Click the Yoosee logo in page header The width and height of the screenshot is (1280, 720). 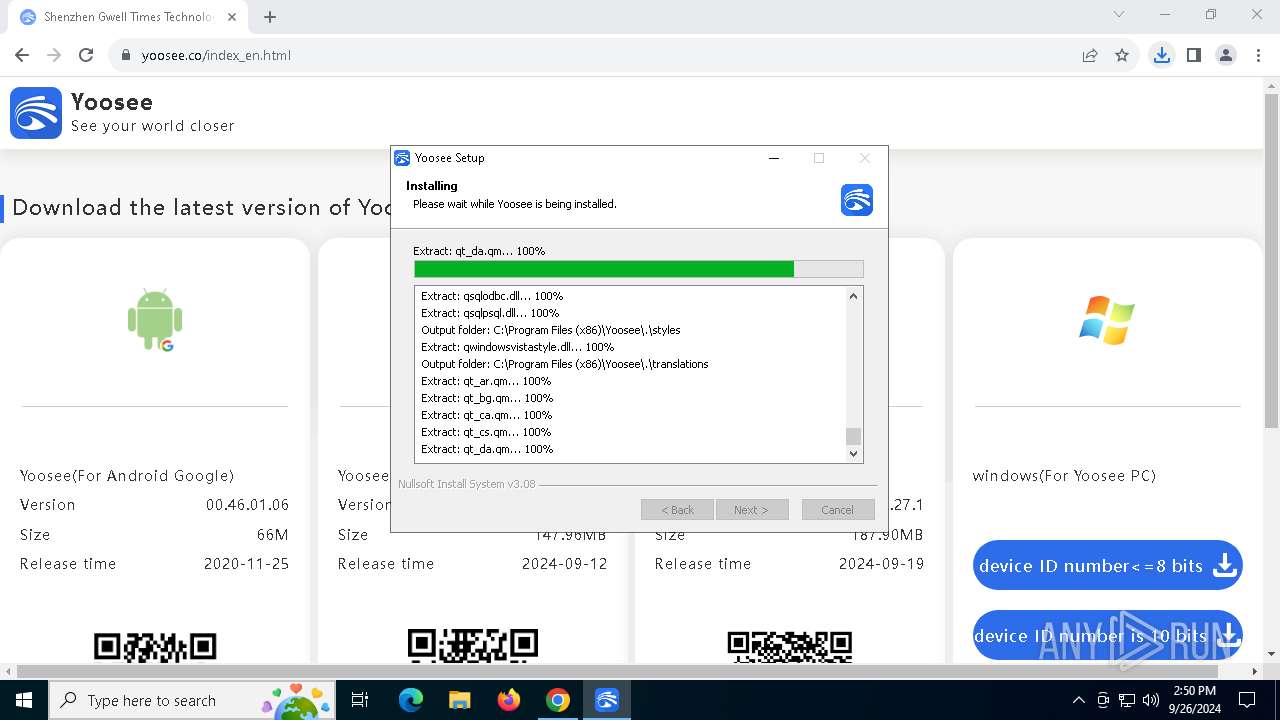pos(36,112)
